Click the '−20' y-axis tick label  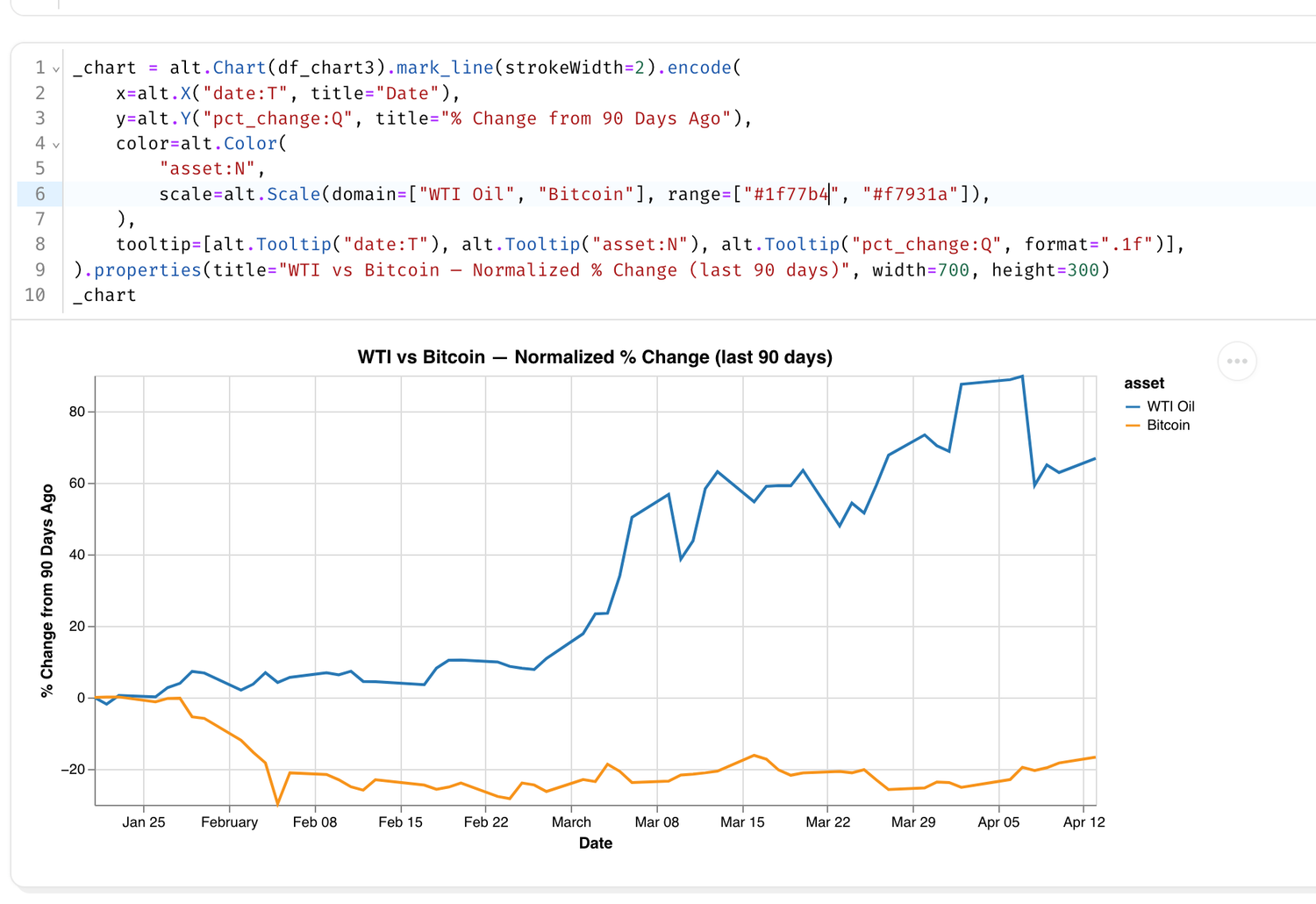[x=73, y=770]
